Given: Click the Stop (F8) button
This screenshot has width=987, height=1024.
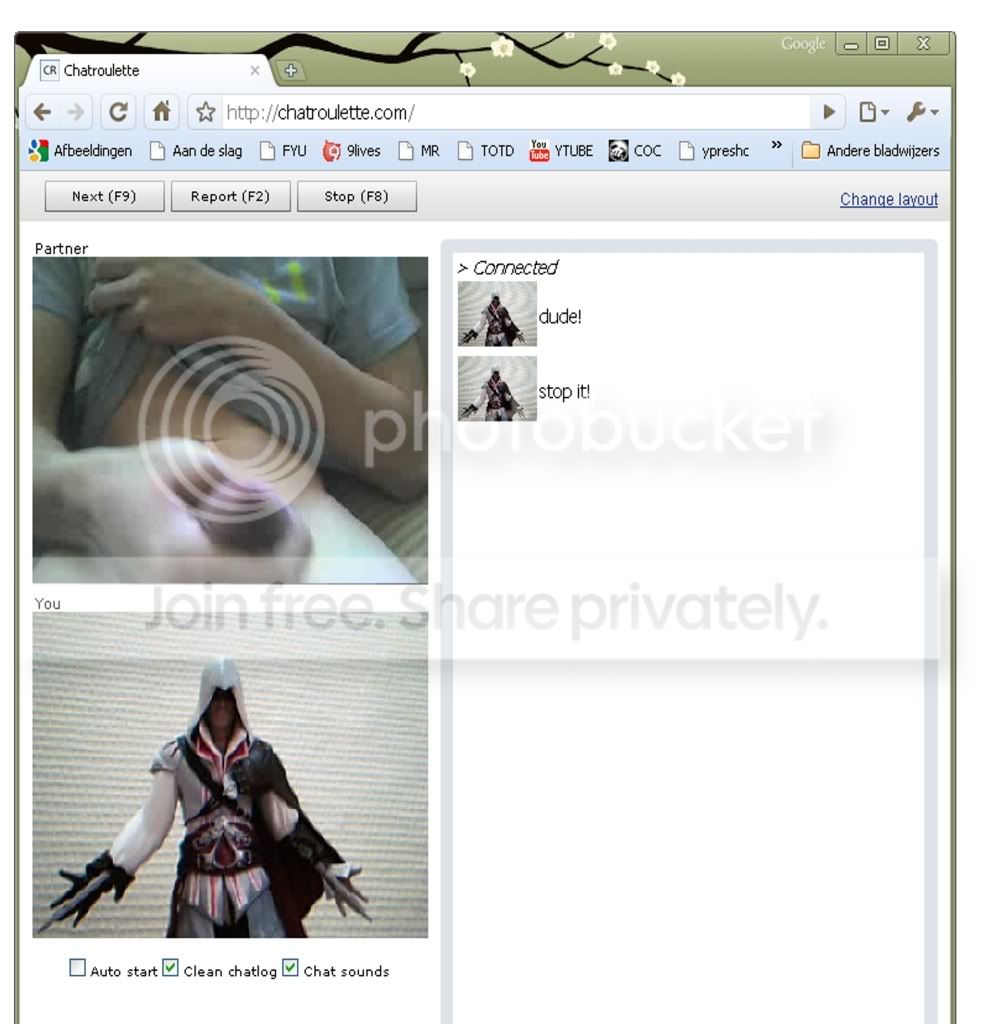Looking at the screenshot, I should tap(357, 197).
